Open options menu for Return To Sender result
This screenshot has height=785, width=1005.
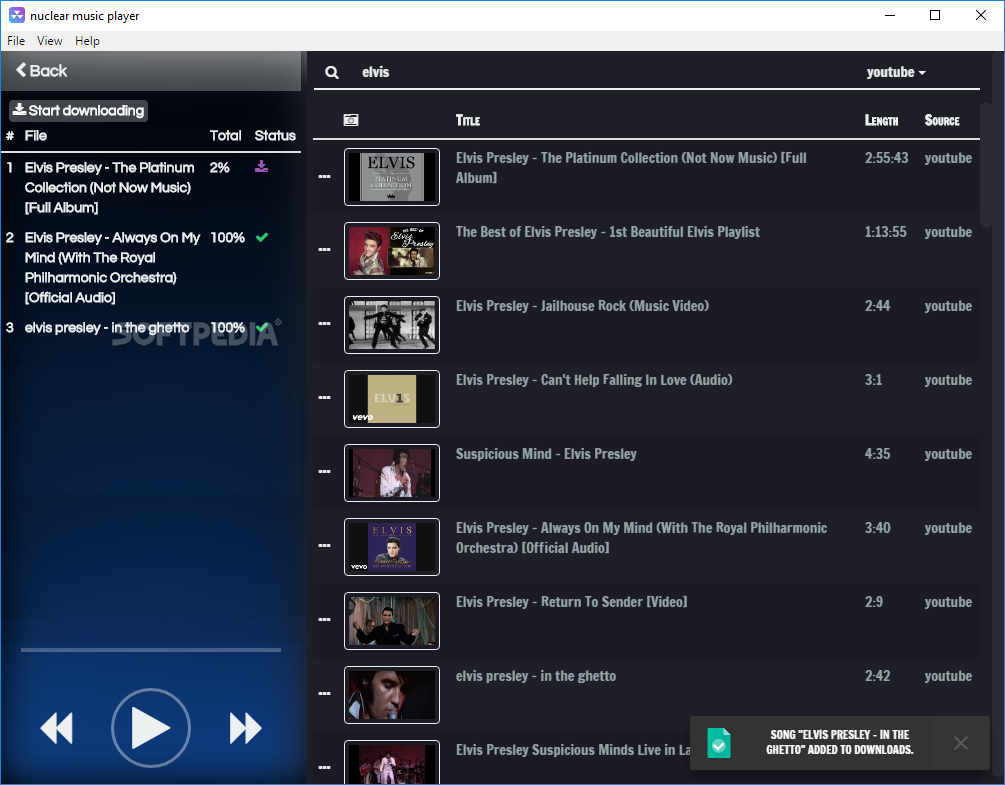click(x=324, y=620)
